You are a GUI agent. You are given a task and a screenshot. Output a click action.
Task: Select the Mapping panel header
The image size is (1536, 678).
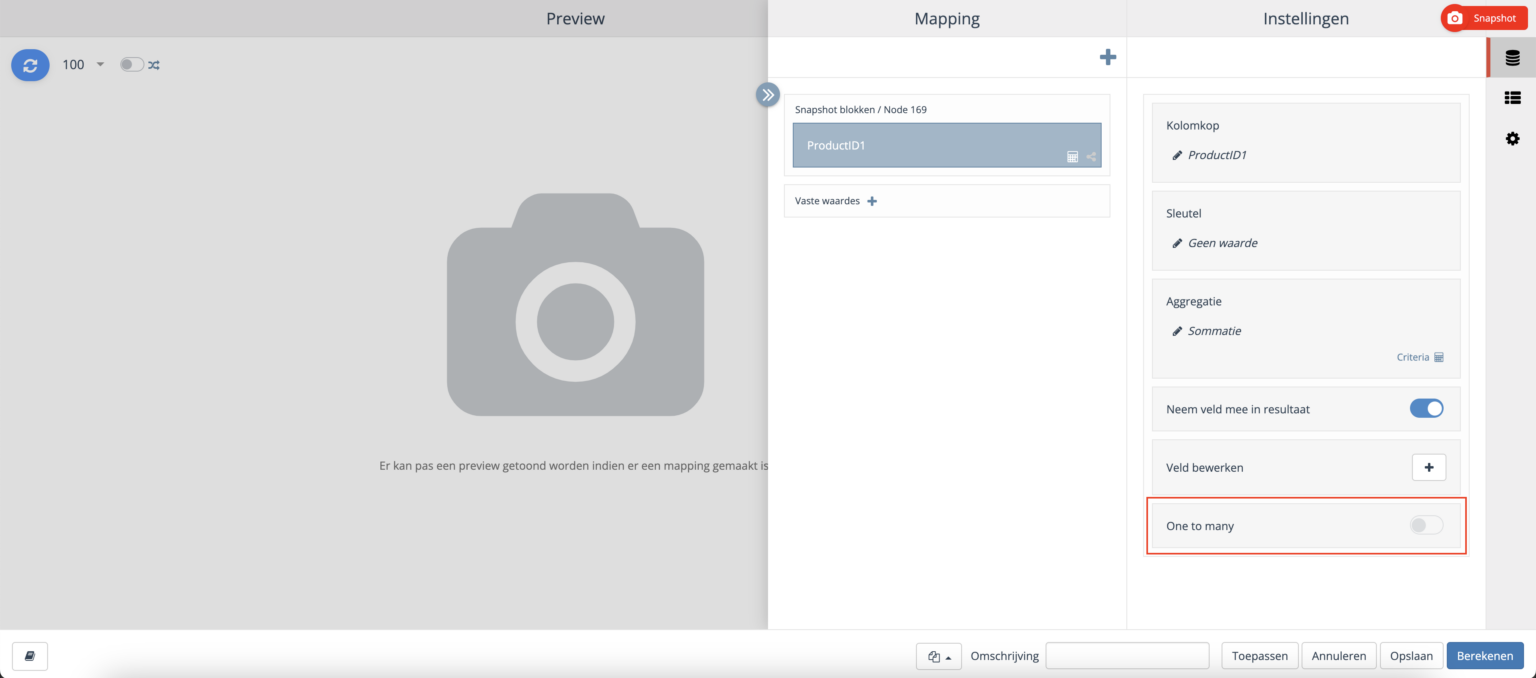(947, 18)
